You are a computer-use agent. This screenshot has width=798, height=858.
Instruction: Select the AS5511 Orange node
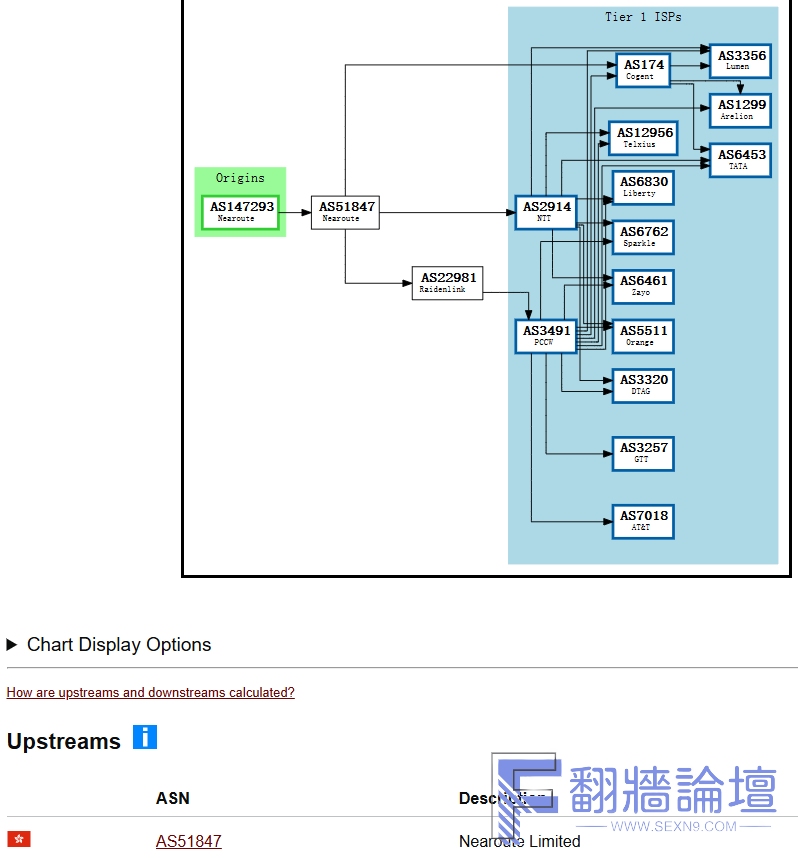tap(642, 336)
